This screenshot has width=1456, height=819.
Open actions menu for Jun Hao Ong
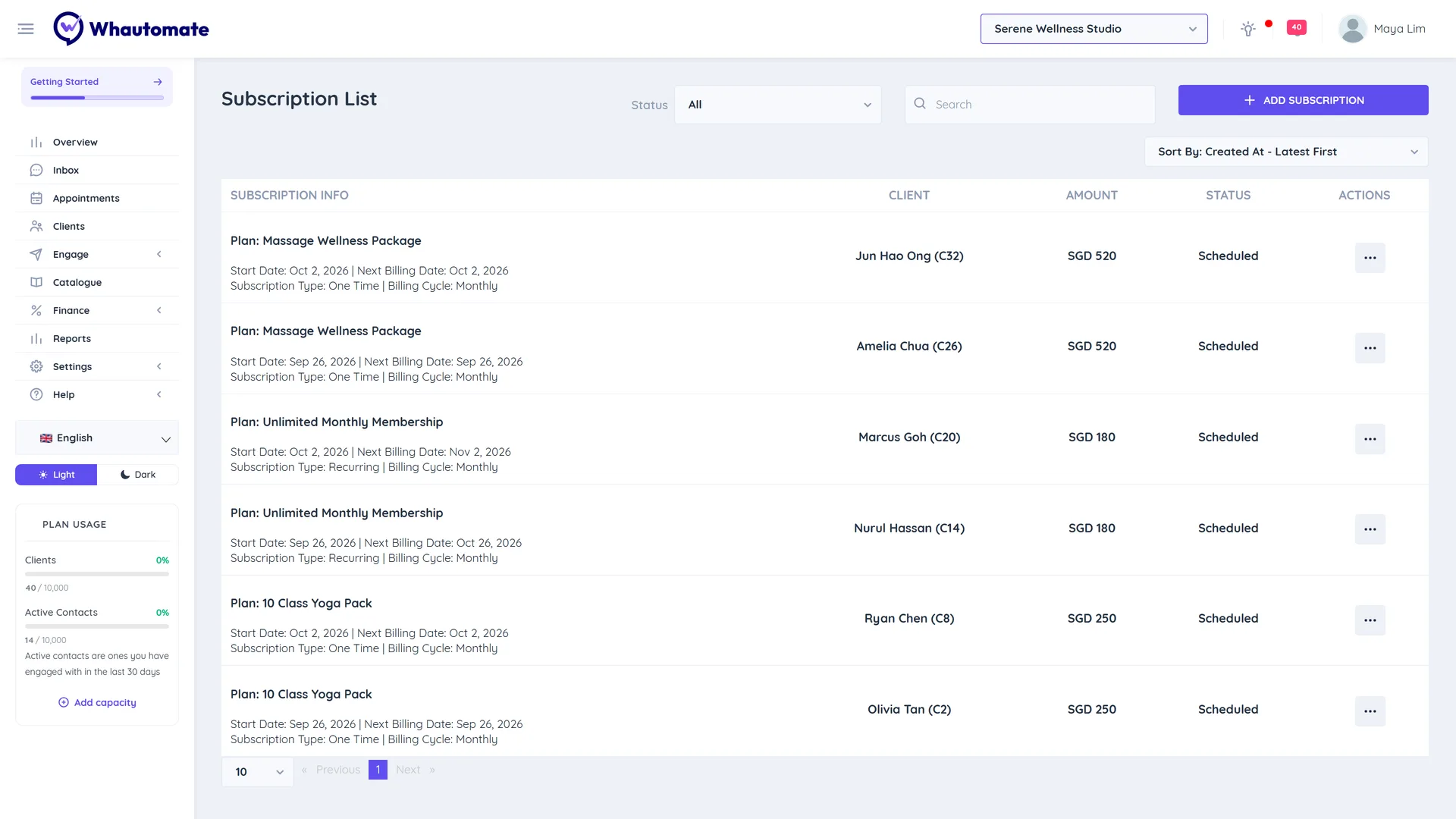[x=1370, y=258]
